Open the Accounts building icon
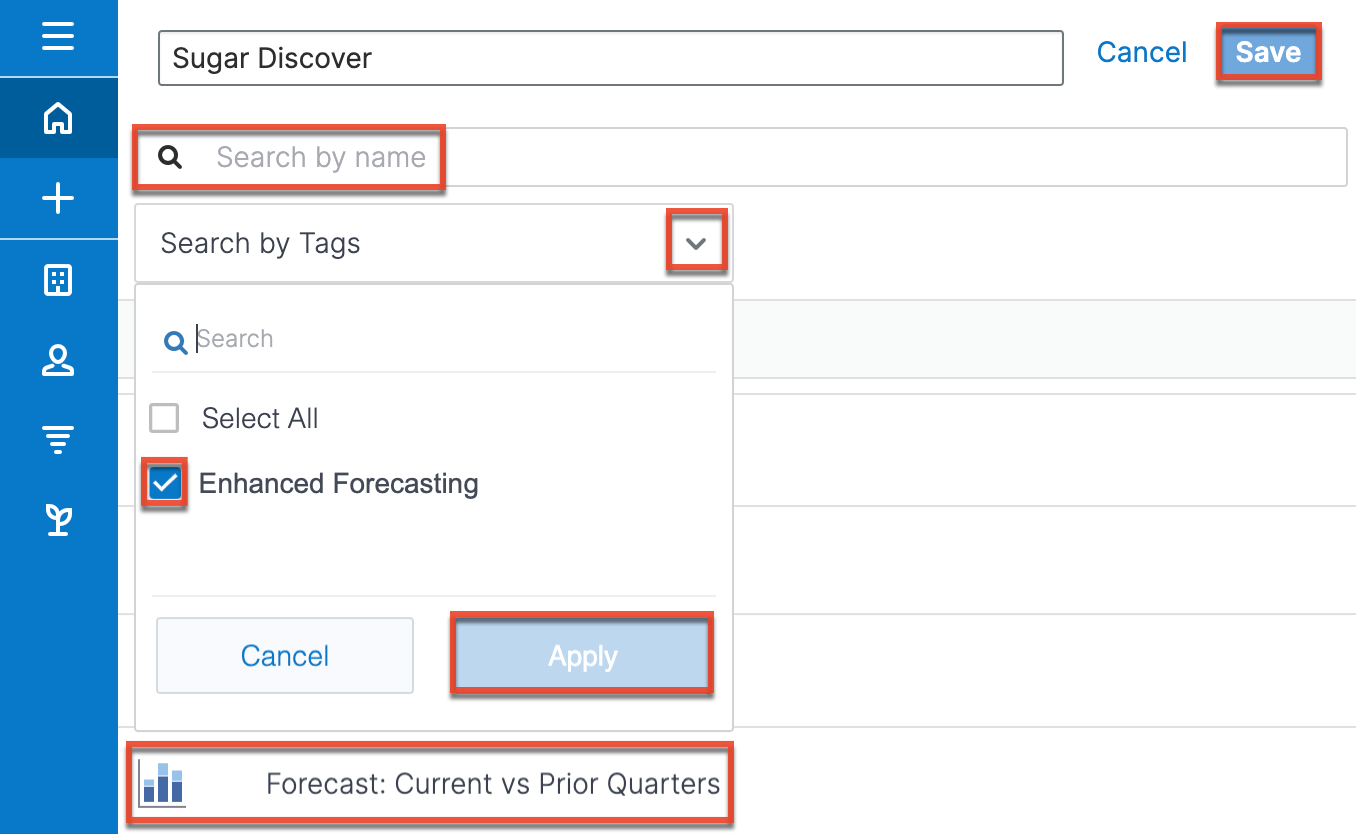 coord(58,280)
